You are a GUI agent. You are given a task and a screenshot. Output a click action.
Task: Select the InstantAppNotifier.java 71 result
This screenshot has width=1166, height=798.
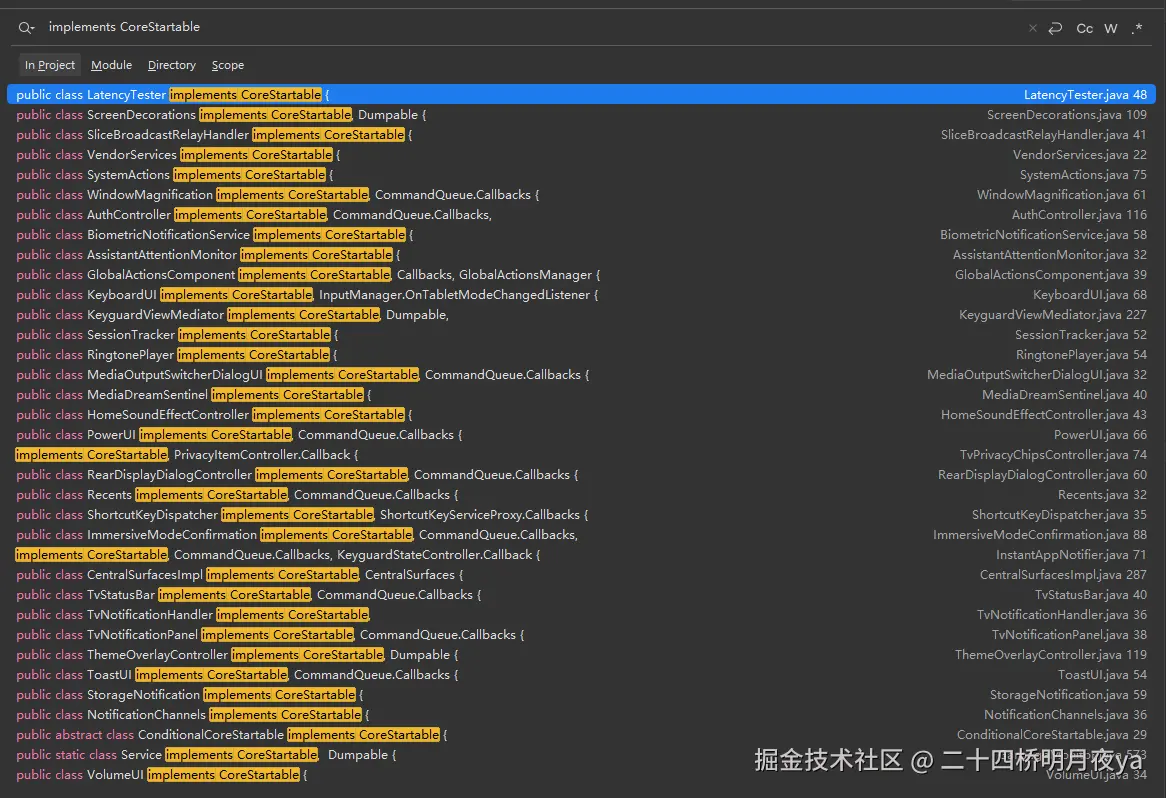[582, 556]
